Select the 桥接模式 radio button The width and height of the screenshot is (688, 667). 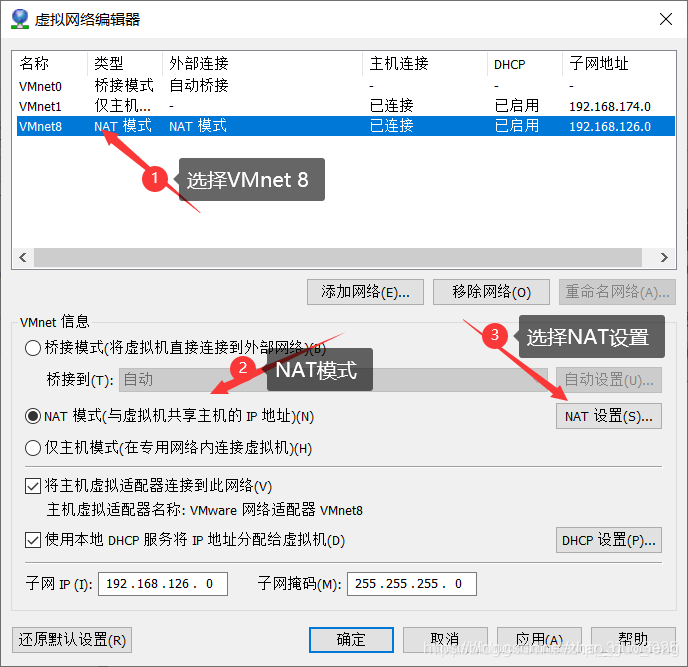point(33,348)
